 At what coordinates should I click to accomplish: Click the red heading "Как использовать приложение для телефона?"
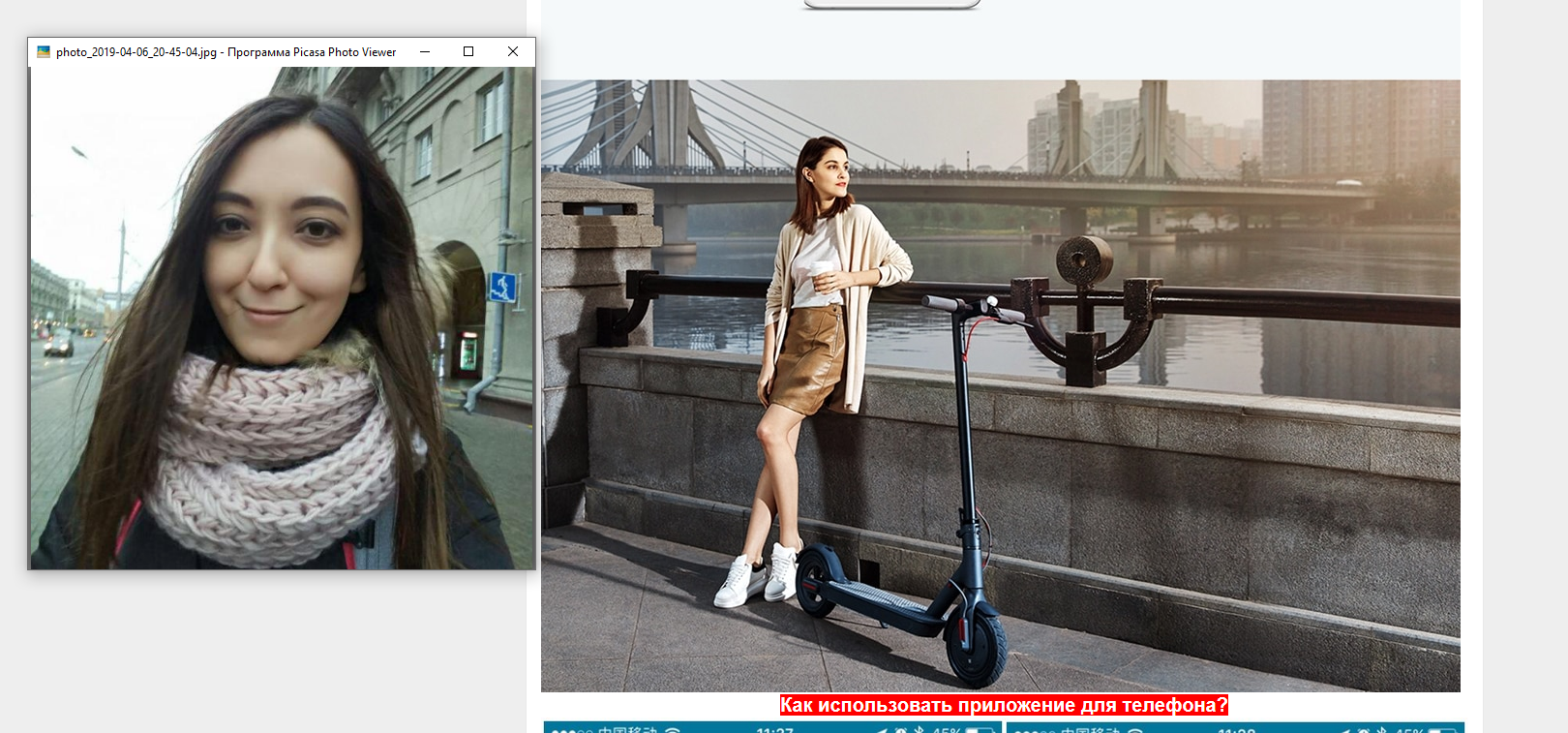tap(1004, 705)
